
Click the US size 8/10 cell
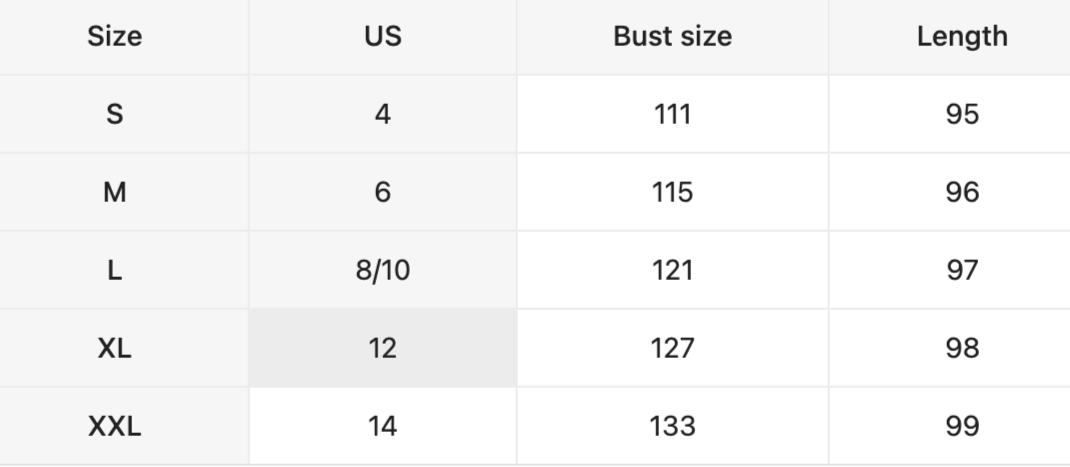coord(382,270)
